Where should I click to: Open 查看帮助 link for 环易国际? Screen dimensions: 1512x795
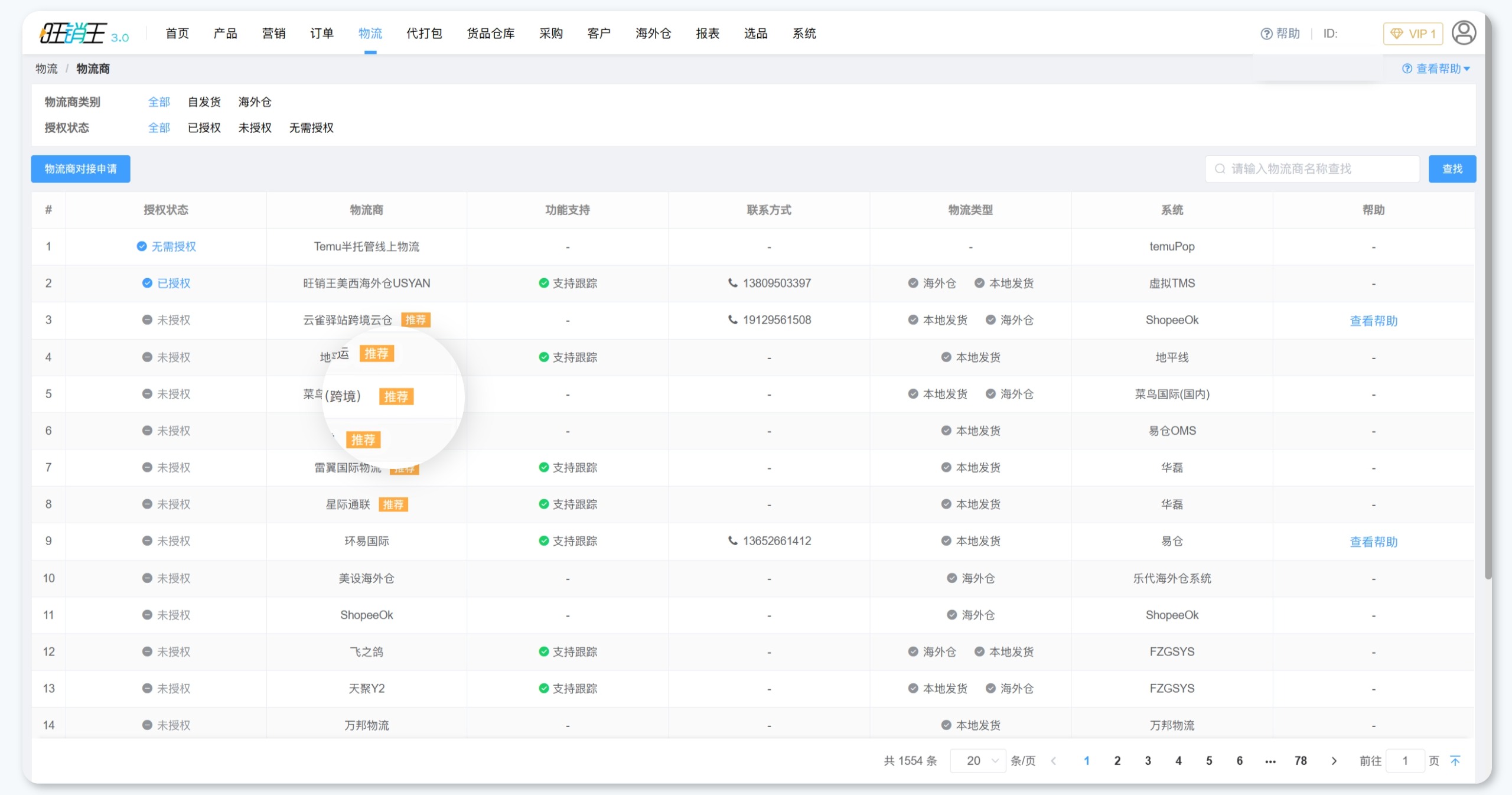pos(1374,542)
